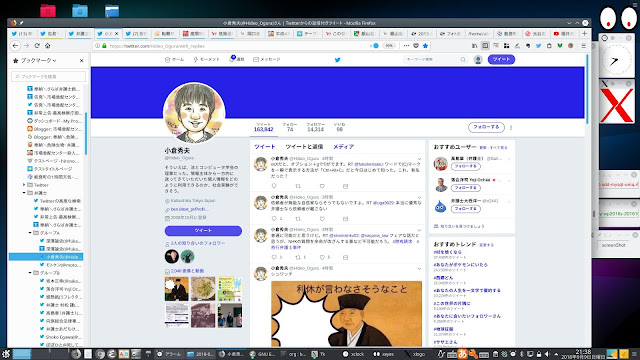
Task: Follow the first recommended user
Action: tap(466, 167)
